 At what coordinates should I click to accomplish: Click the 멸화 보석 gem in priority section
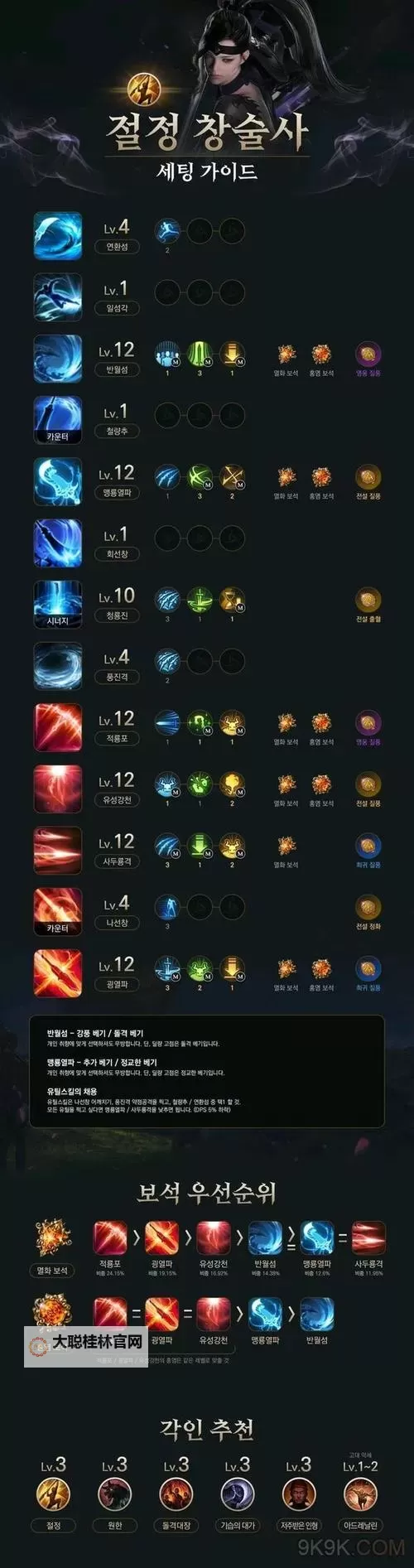[x=52, y=1238]
